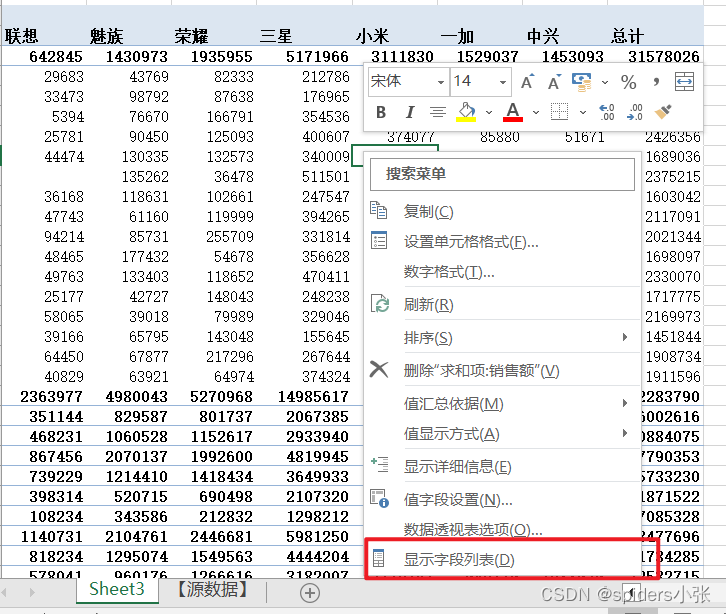This screenshot has height=614, width=726.
Task: Select the 荣耀 column header
Action: point(191,36)
